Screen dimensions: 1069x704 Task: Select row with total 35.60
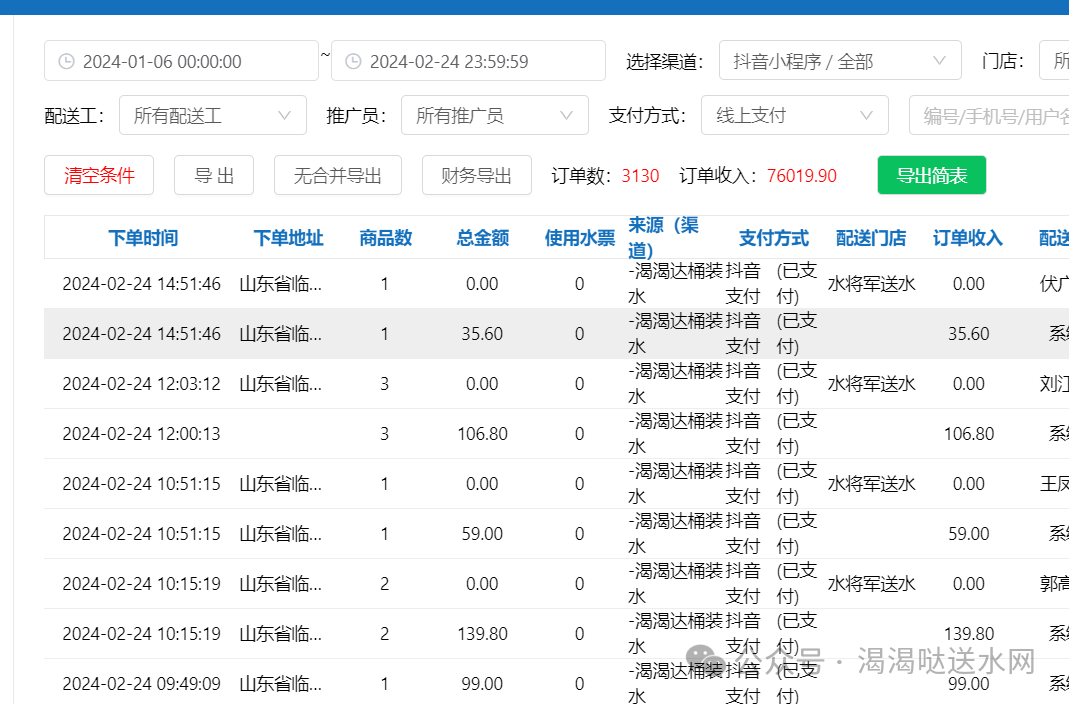[x=556, y=334]
